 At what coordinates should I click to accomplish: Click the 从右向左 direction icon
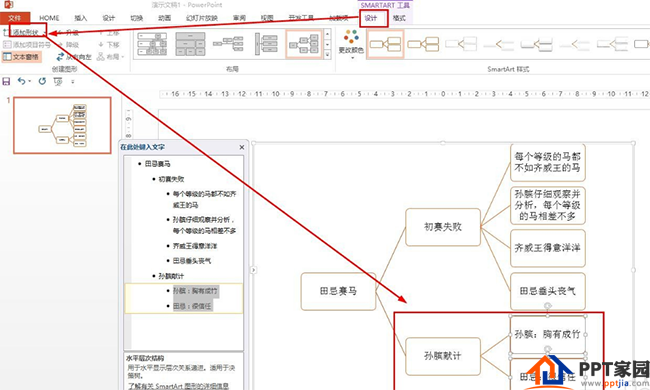(61, 57)
